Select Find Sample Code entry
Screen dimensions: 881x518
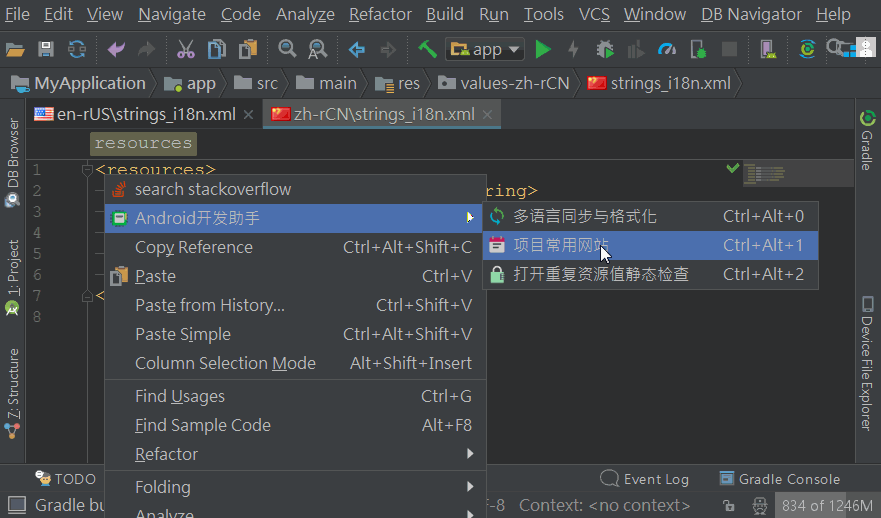coord(295,425)
